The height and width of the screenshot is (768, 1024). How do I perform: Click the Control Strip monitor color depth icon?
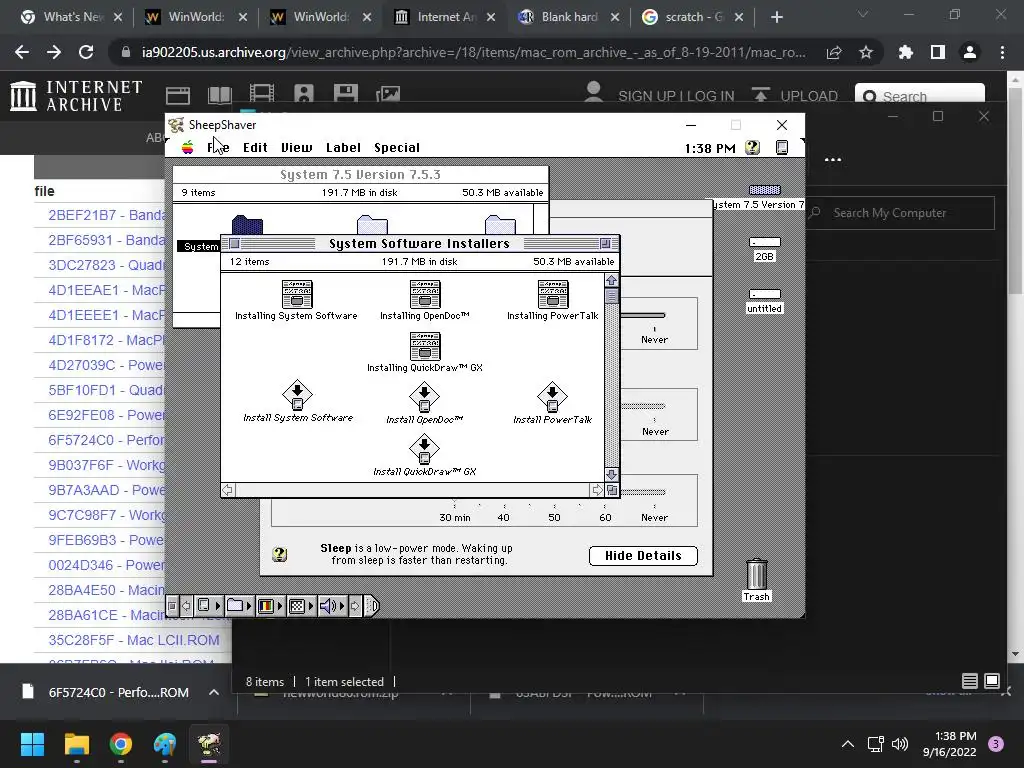click(x=265, y=606)
